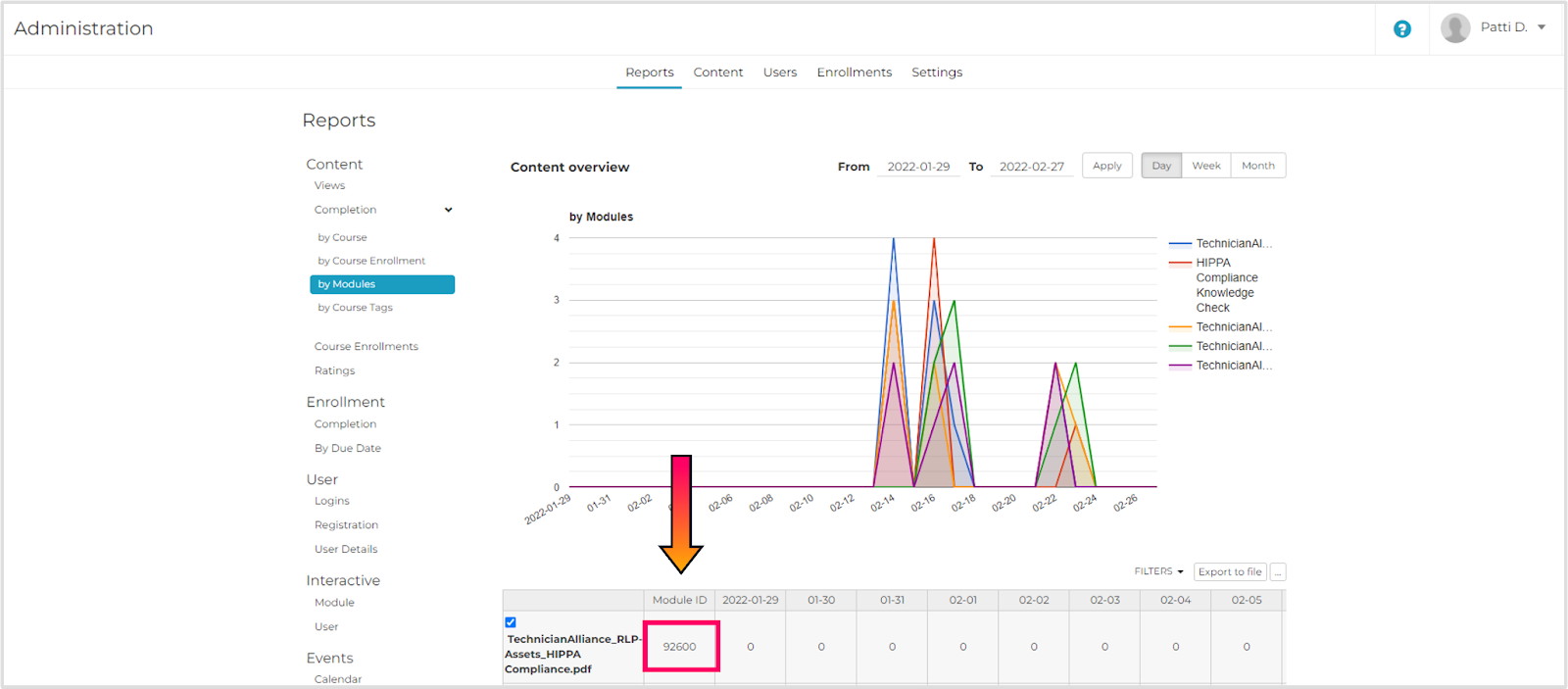Switch chart grouping to Month
Viewport: 1568px width, 689px height.
click(x=1257, y=166)
